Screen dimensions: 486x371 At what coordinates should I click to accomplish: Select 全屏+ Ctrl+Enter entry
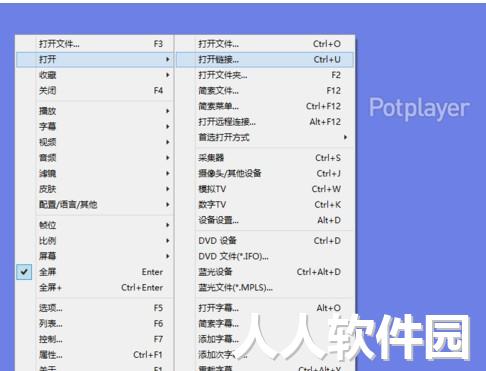[94, 287]
